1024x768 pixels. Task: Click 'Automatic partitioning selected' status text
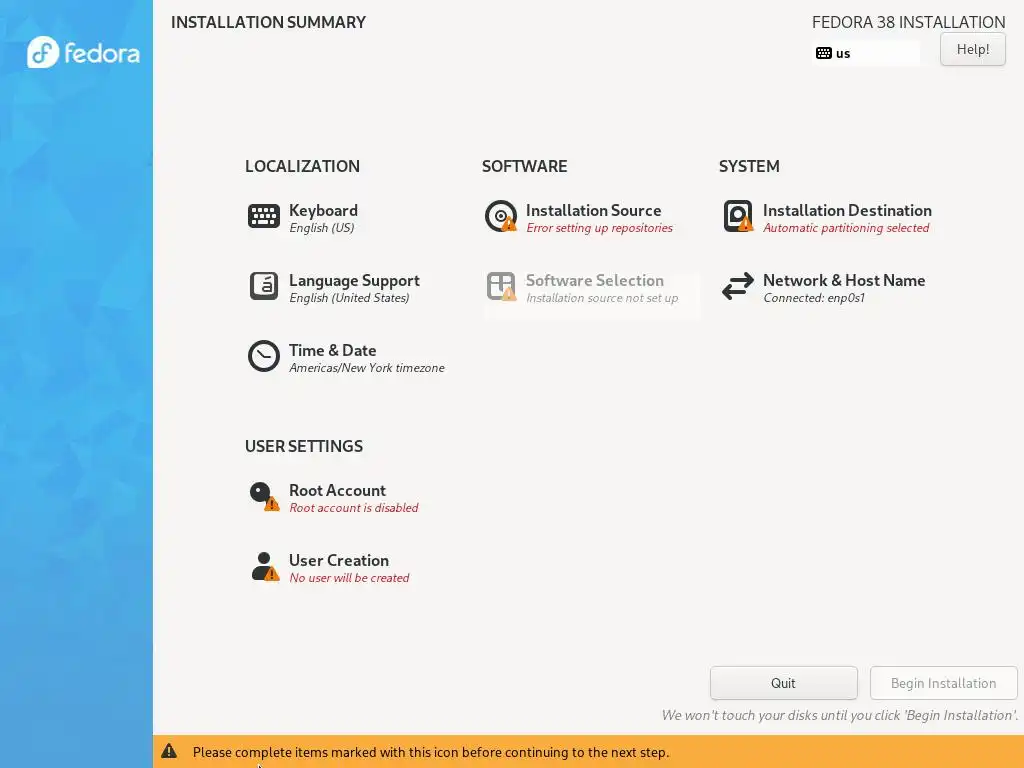846,228
